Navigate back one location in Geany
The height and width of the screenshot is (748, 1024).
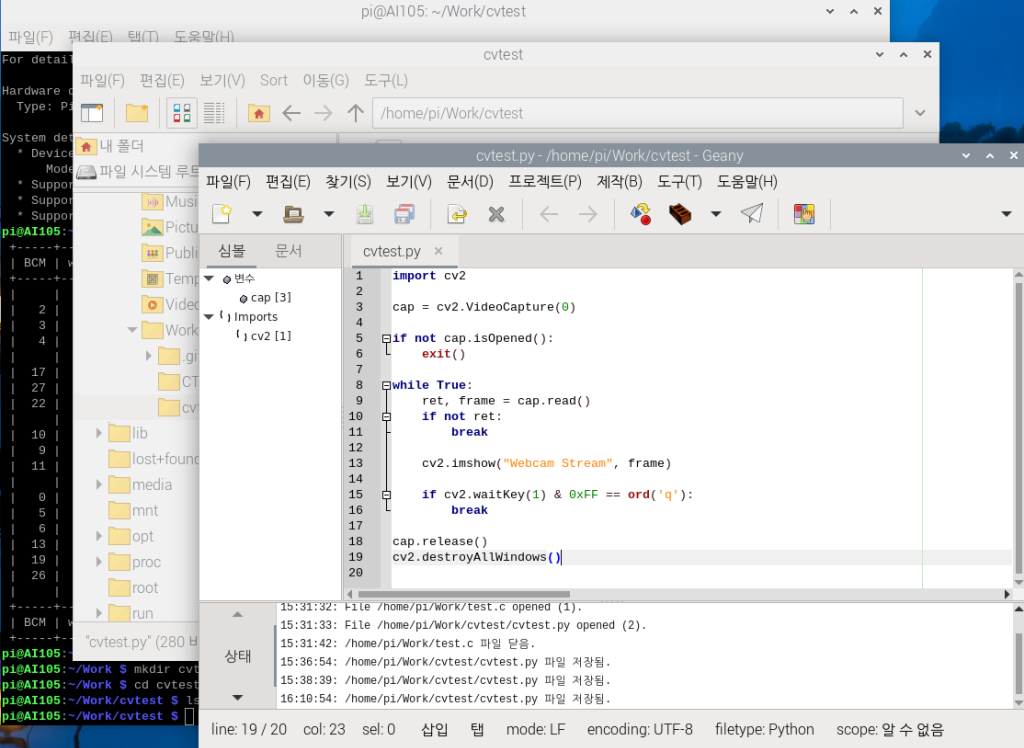coord(549,214)
